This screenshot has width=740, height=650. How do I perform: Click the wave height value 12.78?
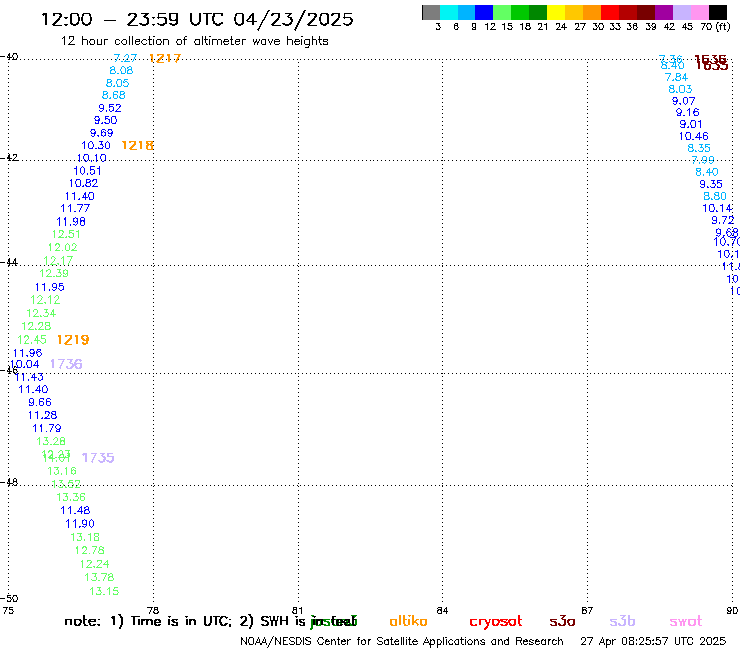coord(90,550)
